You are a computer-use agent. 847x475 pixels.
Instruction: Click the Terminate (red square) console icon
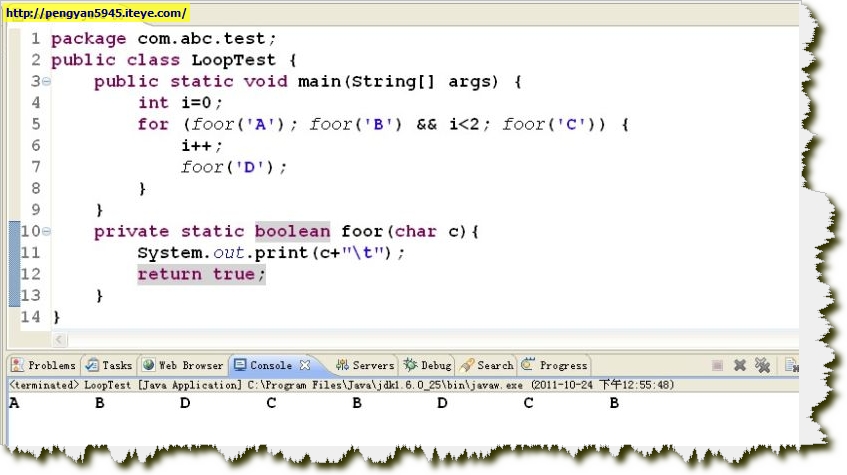pos(717,366)
